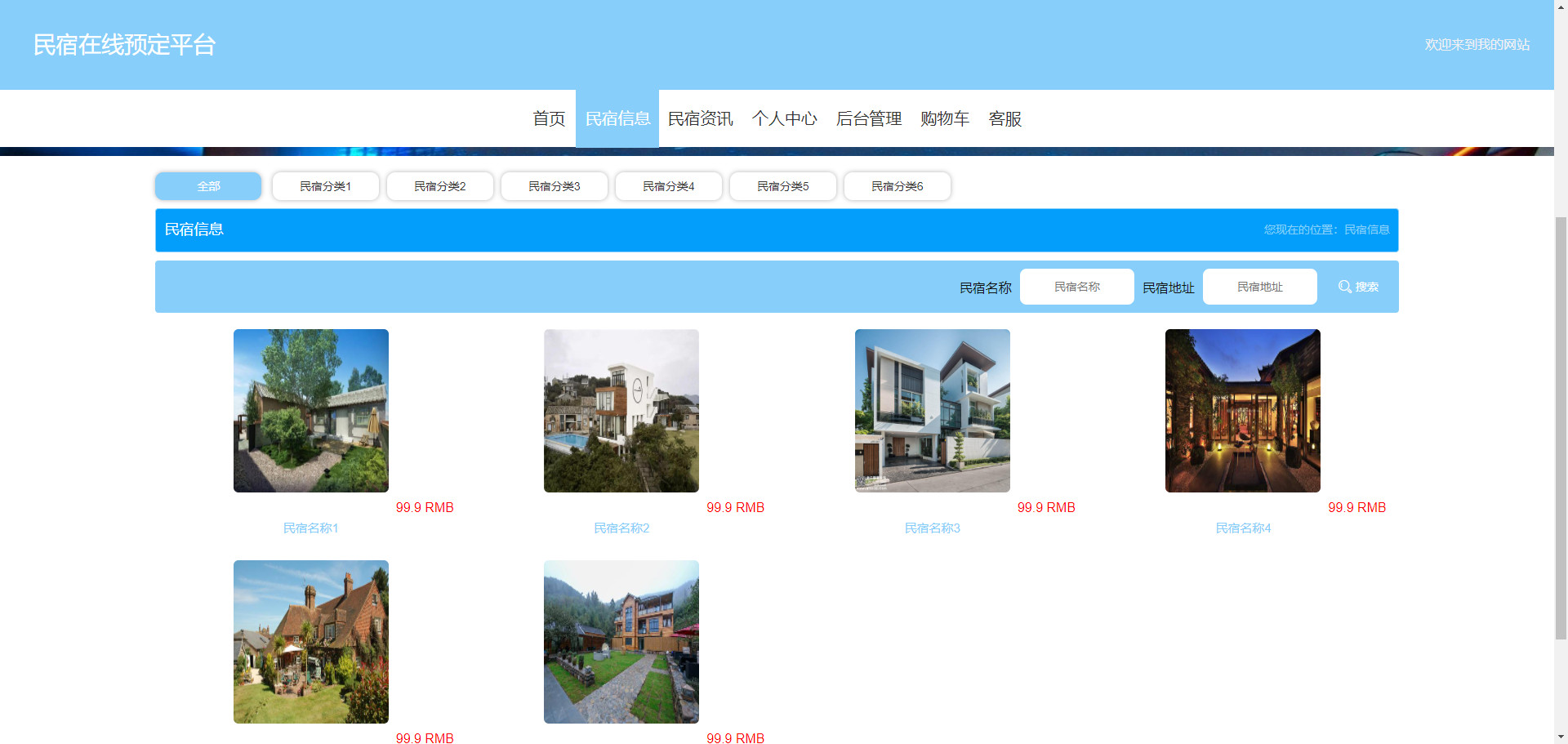Click the 民宿名称1 title link
This screenshot has width=1568, height=744.
(311, 528)
